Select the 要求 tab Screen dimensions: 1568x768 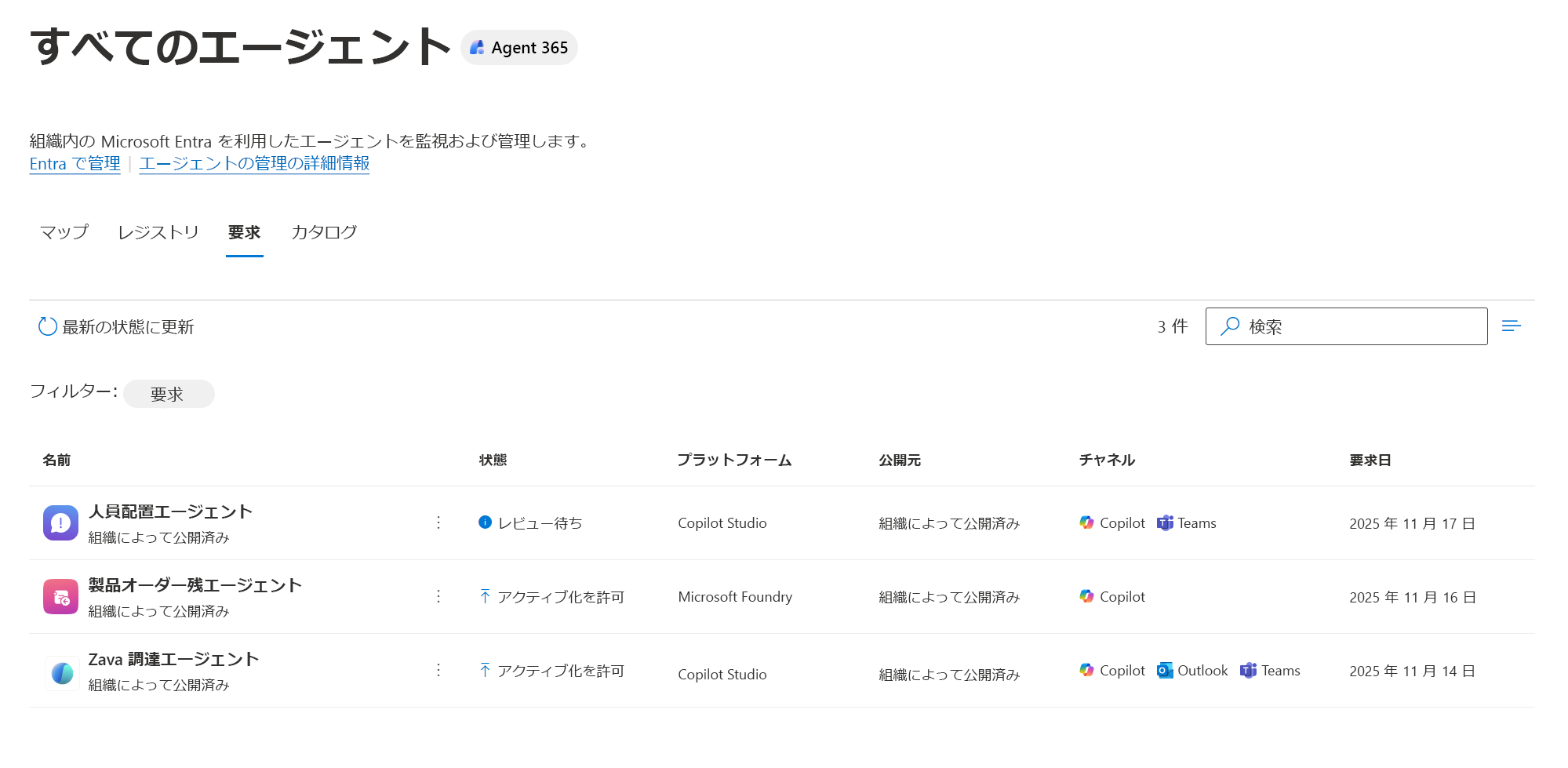tap(244, 232)
